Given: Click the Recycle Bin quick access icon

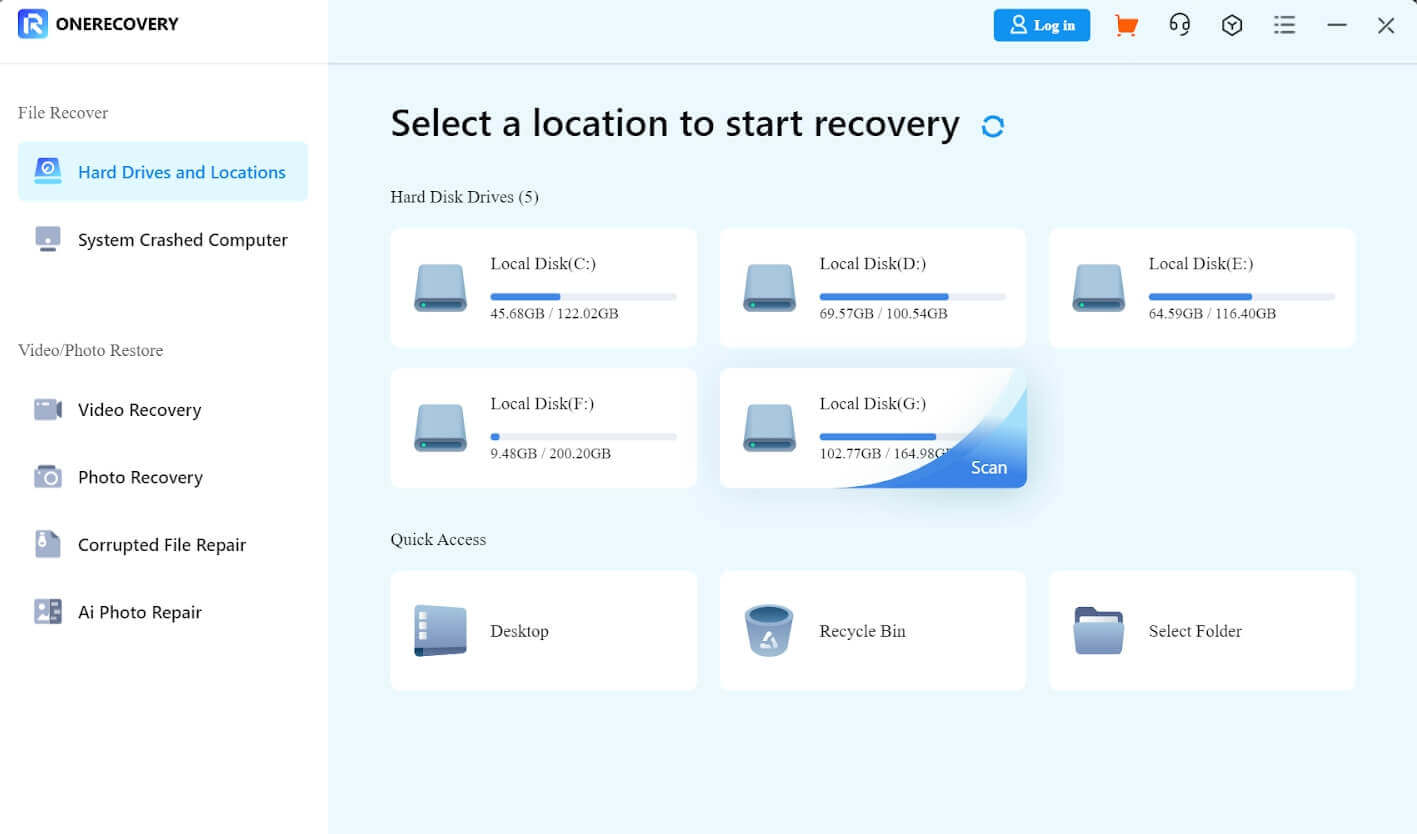Looking at the screenshot, I should pyautogui.click(x=769, y=631).
